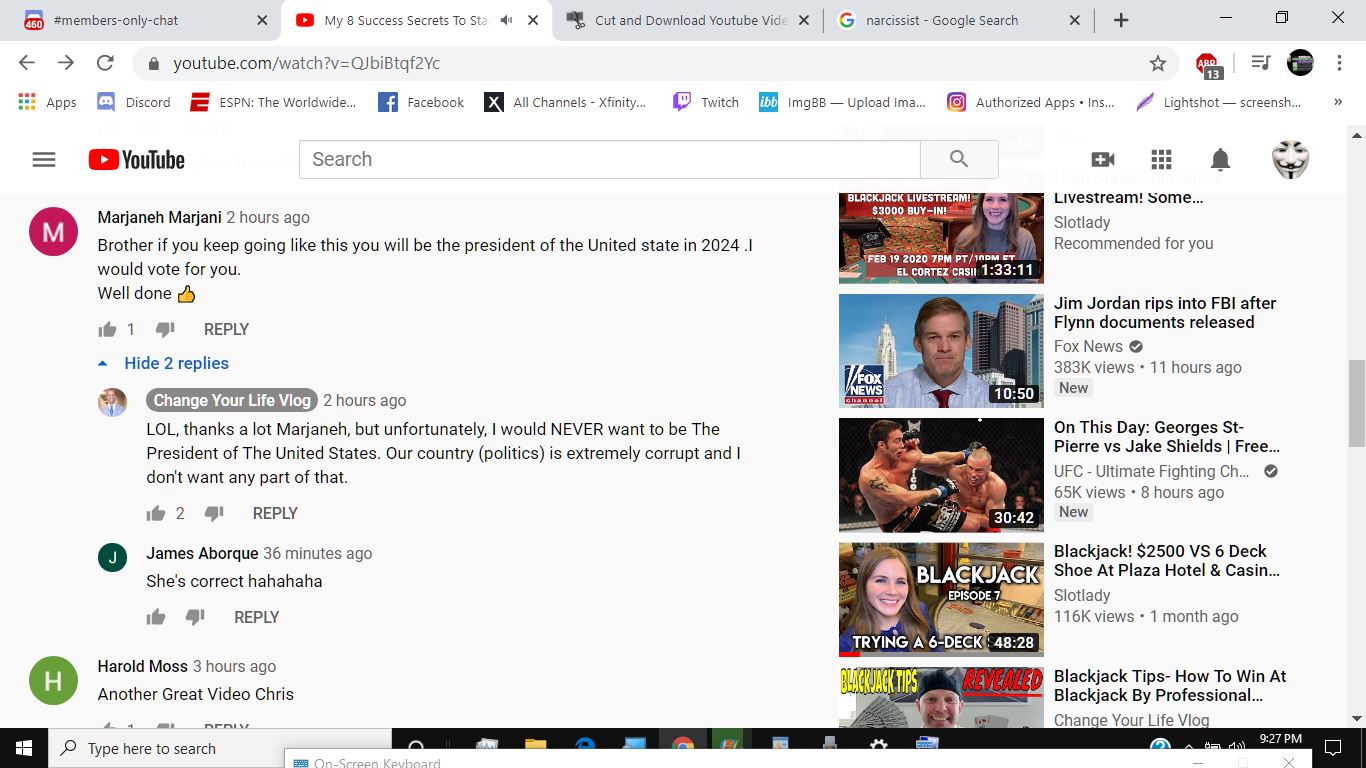Open Jim Jordan Fox News video thumbnail

pos(941,350)
